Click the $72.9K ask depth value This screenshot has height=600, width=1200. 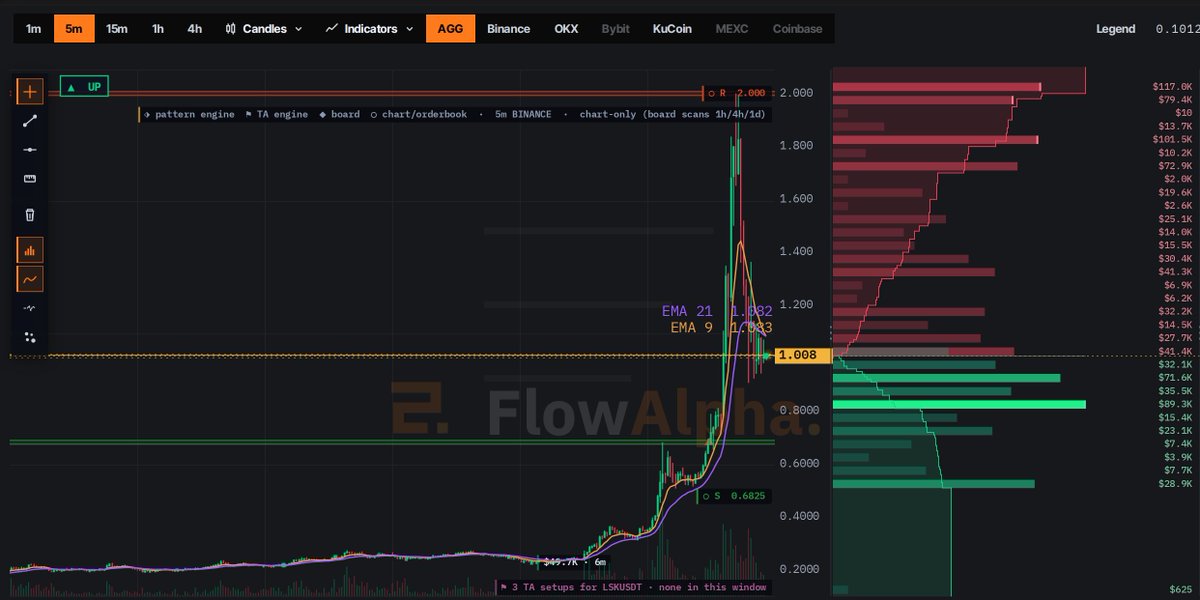(x=1174, y=166)
